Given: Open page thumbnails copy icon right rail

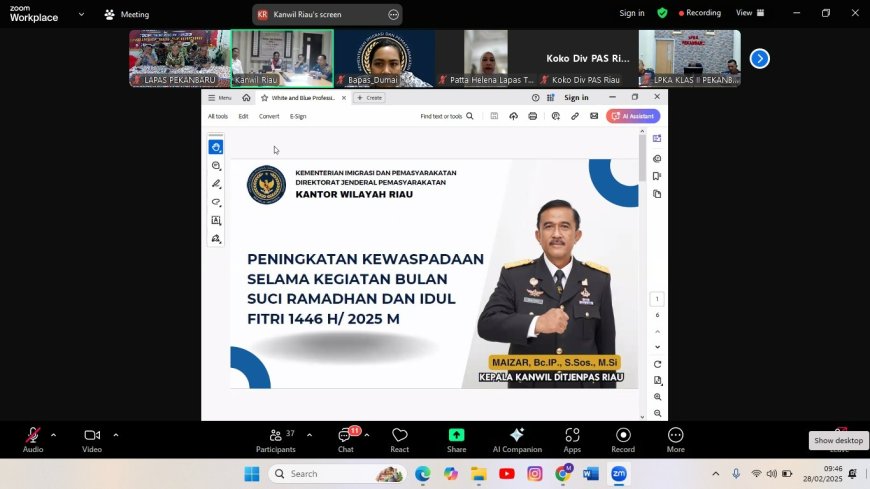Looking at the screenshot, I should (657, 194).
